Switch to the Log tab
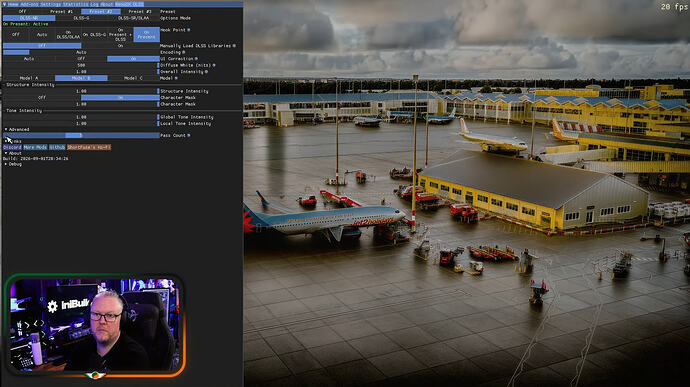 [94, 4]
